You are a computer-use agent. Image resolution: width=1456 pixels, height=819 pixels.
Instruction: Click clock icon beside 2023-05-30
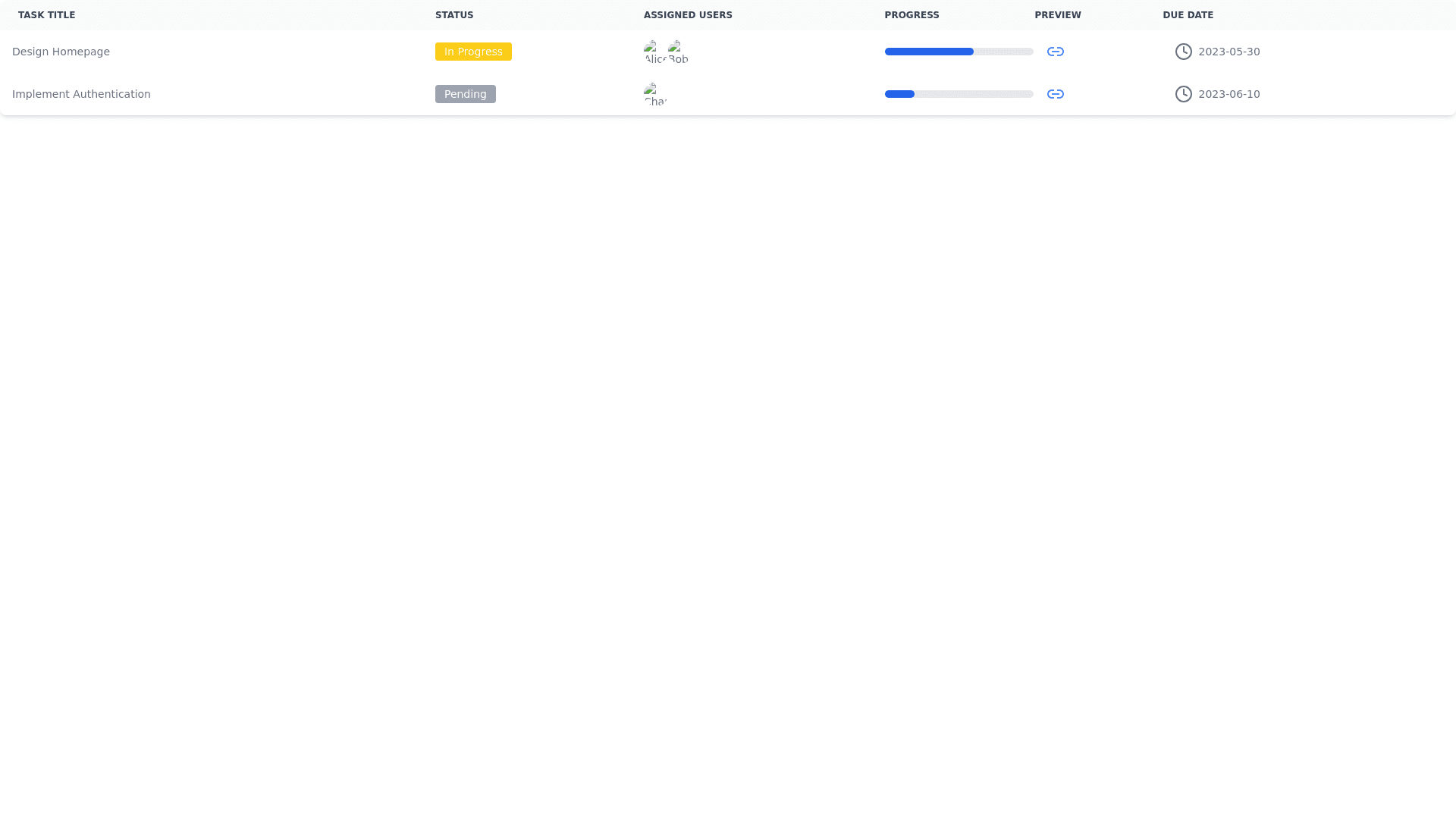tap(1183, 52)
